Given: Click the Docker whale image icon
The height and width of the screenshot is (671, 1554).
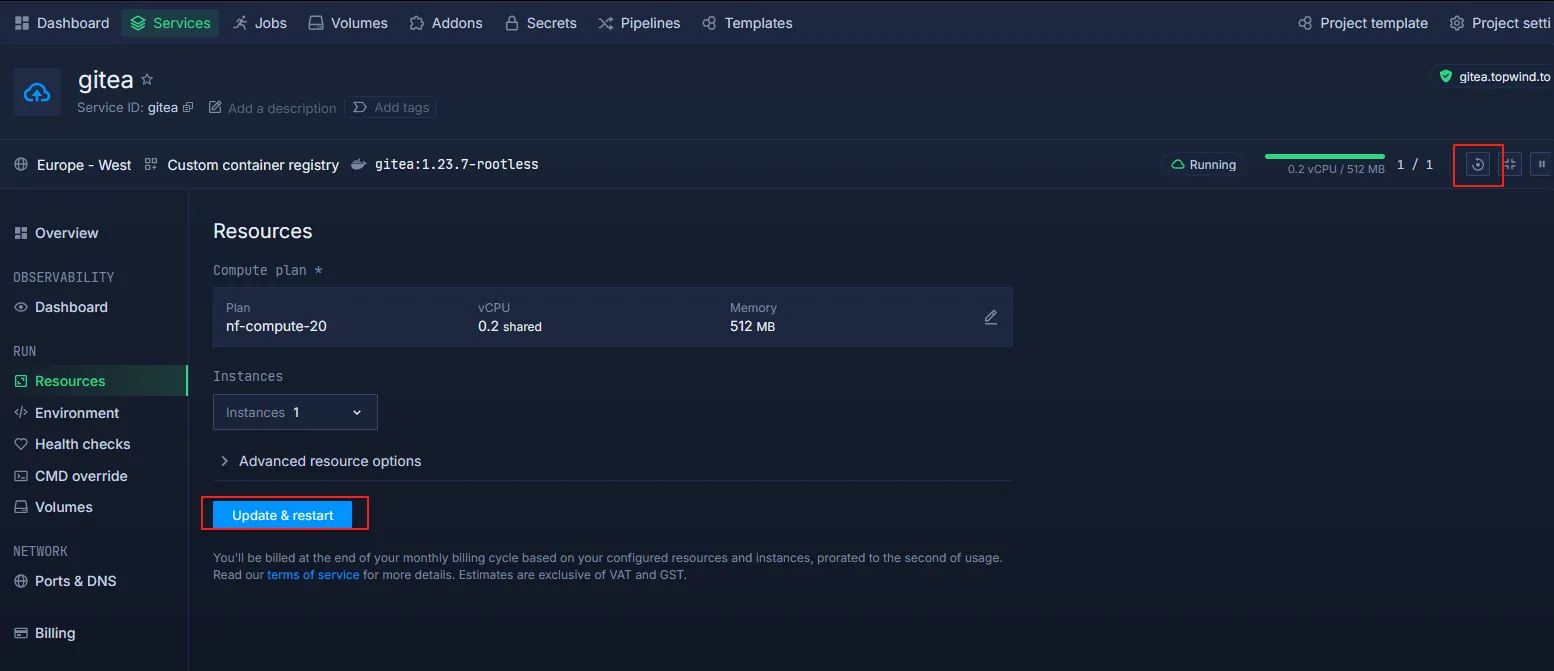Looking at the screenshot, I should (360, 164).
